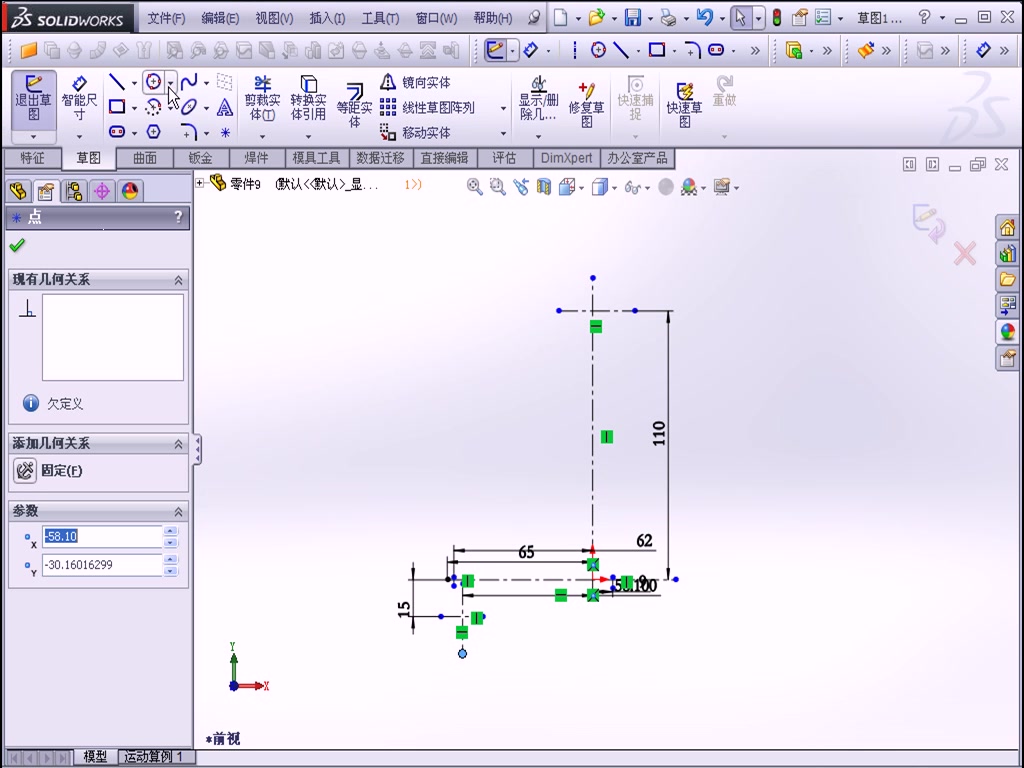Open the 工具(T) menu

[x=381, y=18]
